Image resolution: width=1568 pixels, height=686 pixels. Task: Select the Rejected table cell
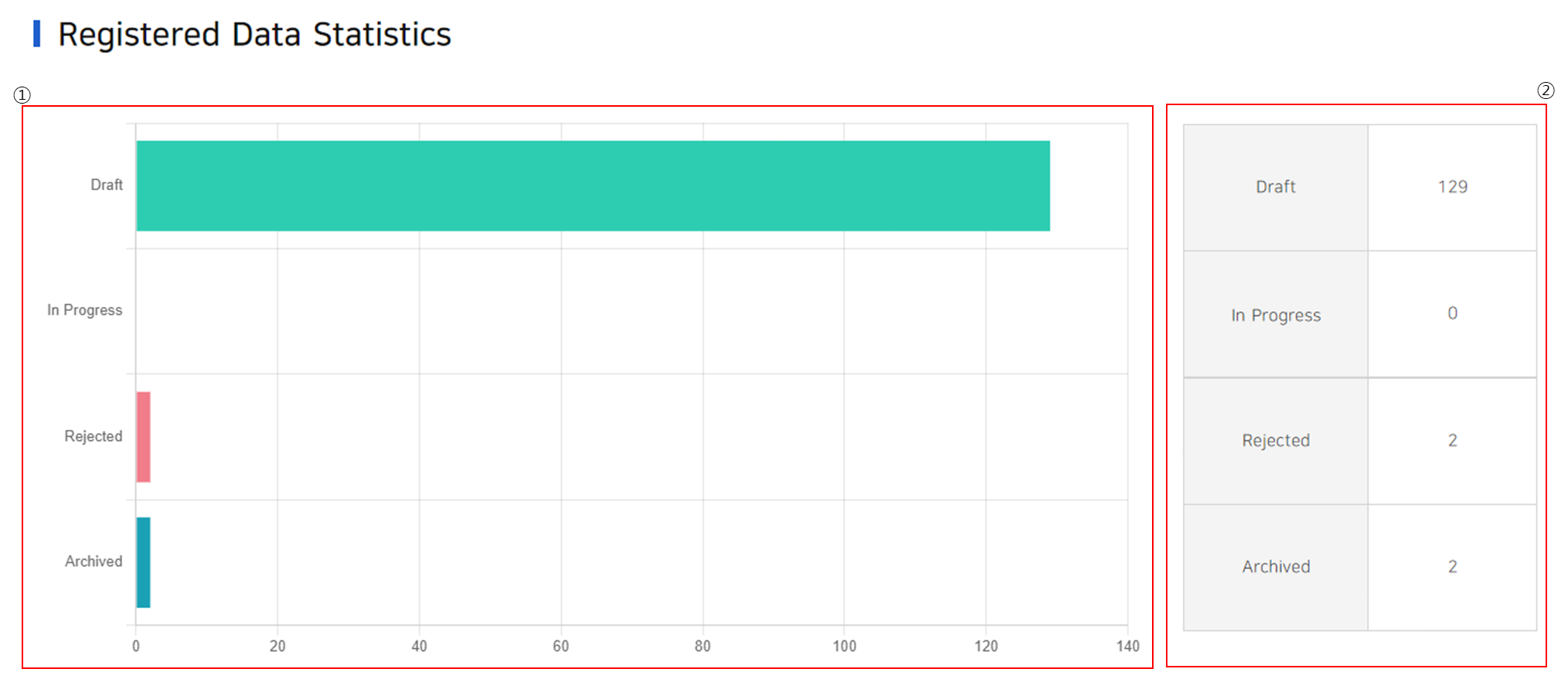(x=1275, y=441)
